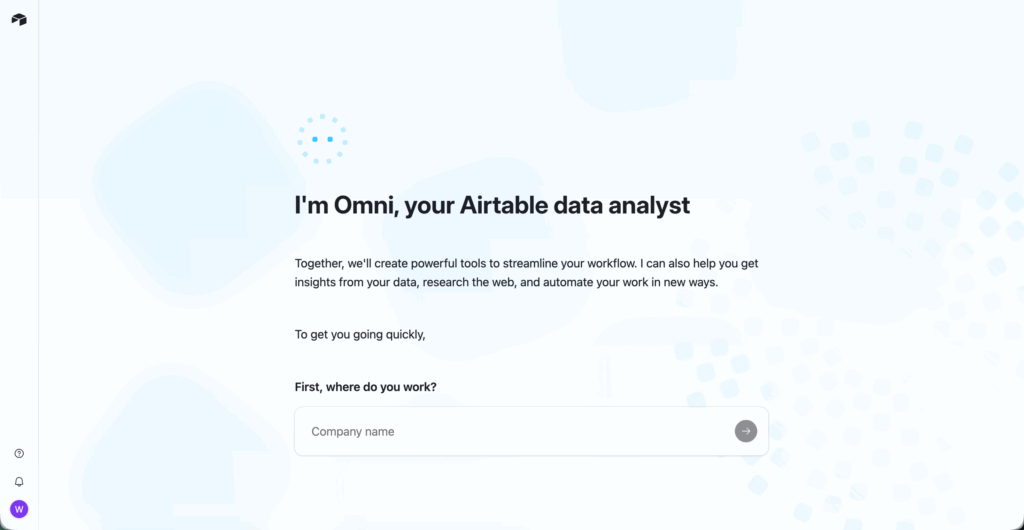
Task: Open the notifications bell
Action: pyautogui.click(x=19, y=482)
